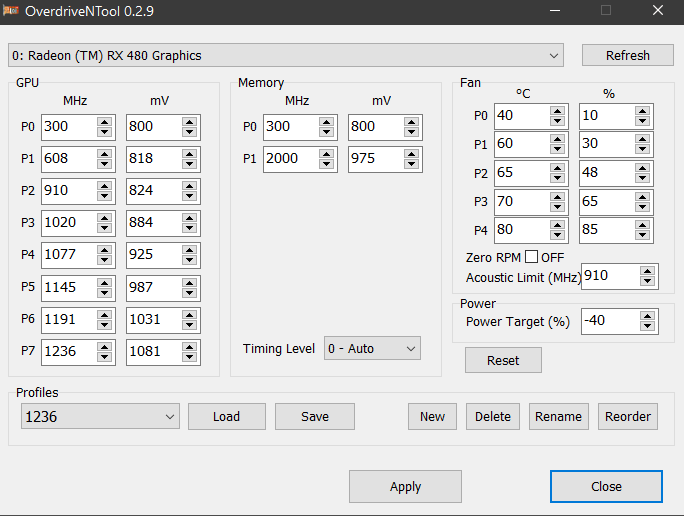Toggle the Zero RPM checkbox
The image size is (684, 516).
pos(531,257)
